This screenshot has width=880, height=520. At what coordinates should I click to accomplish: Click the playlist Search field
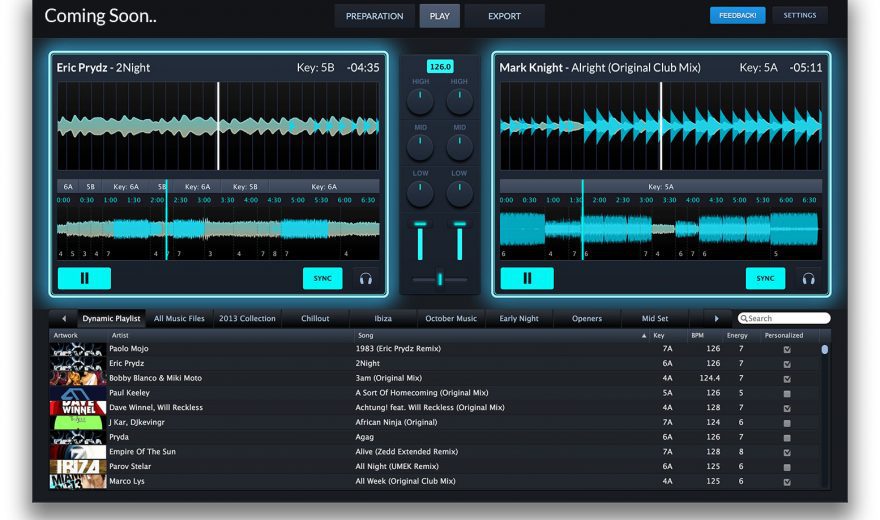click(788, 318)
